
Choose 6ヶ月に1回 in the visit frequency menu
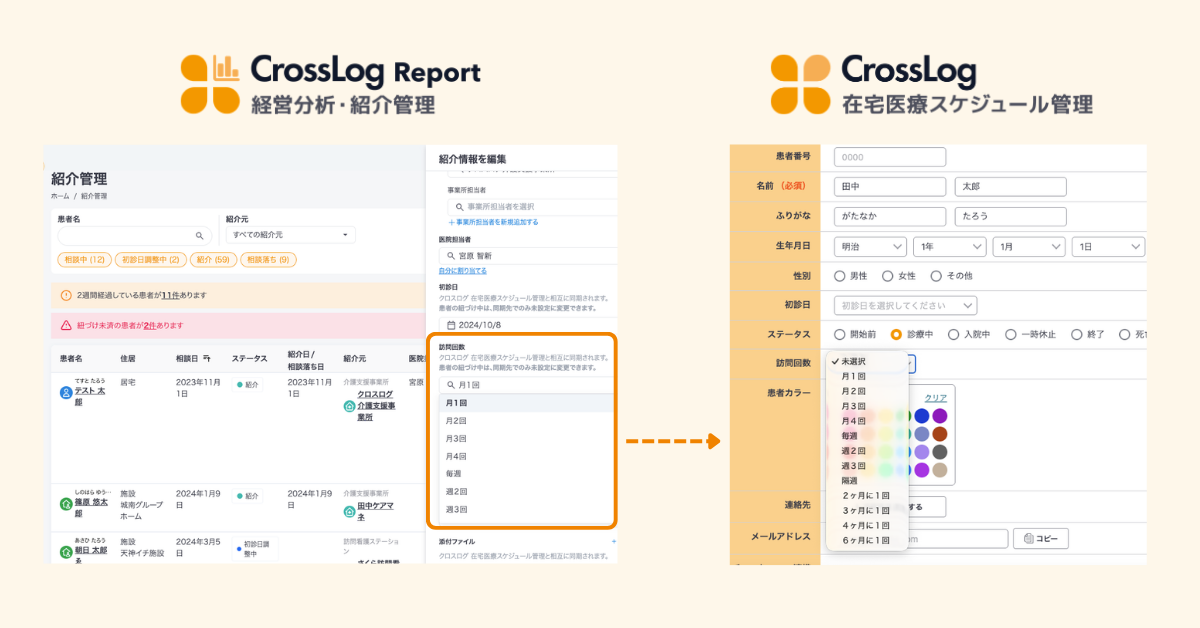[x=867, y=540]
